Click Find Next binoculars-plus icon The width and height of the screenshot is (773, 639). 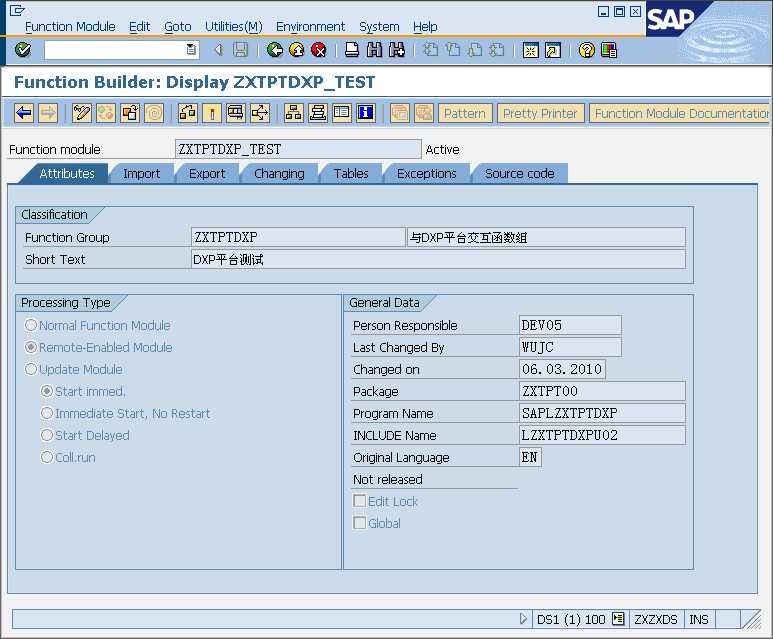[397, 50]
